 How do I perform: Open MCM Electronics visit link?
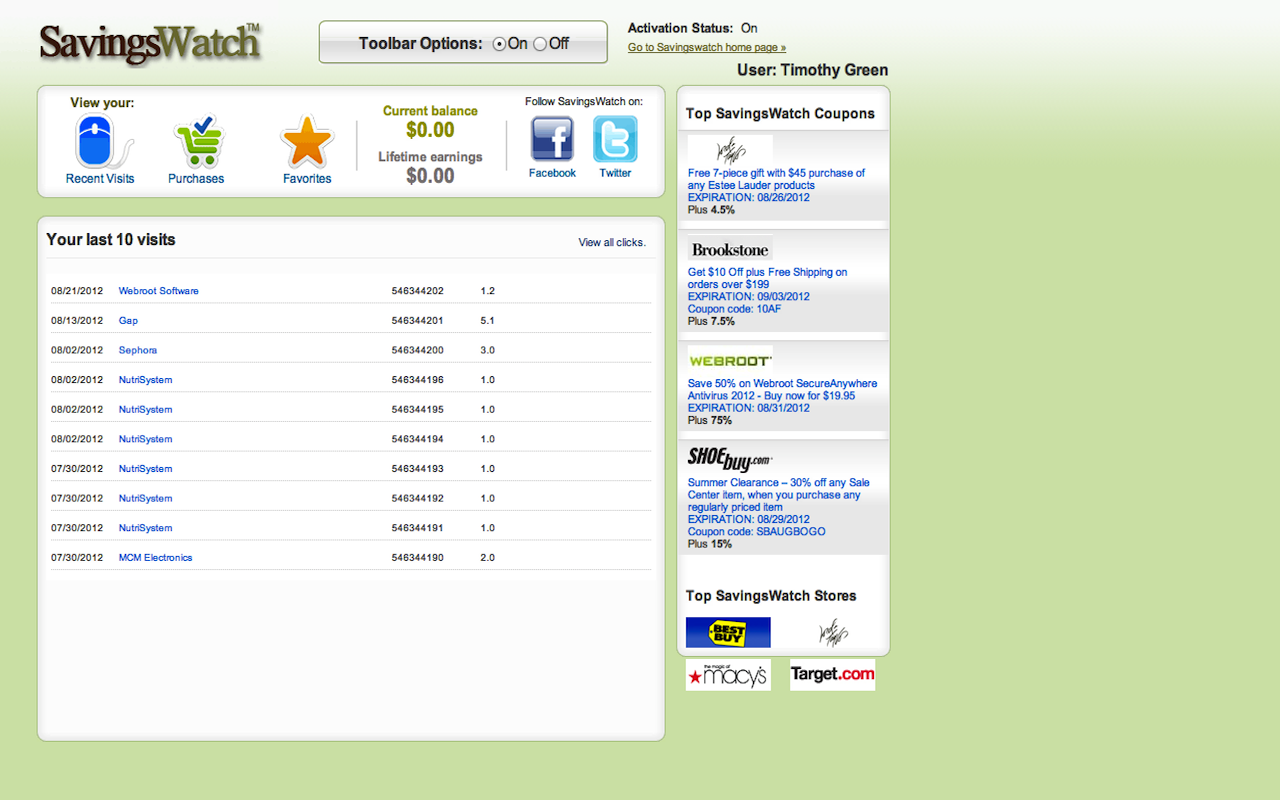[155, 558]
